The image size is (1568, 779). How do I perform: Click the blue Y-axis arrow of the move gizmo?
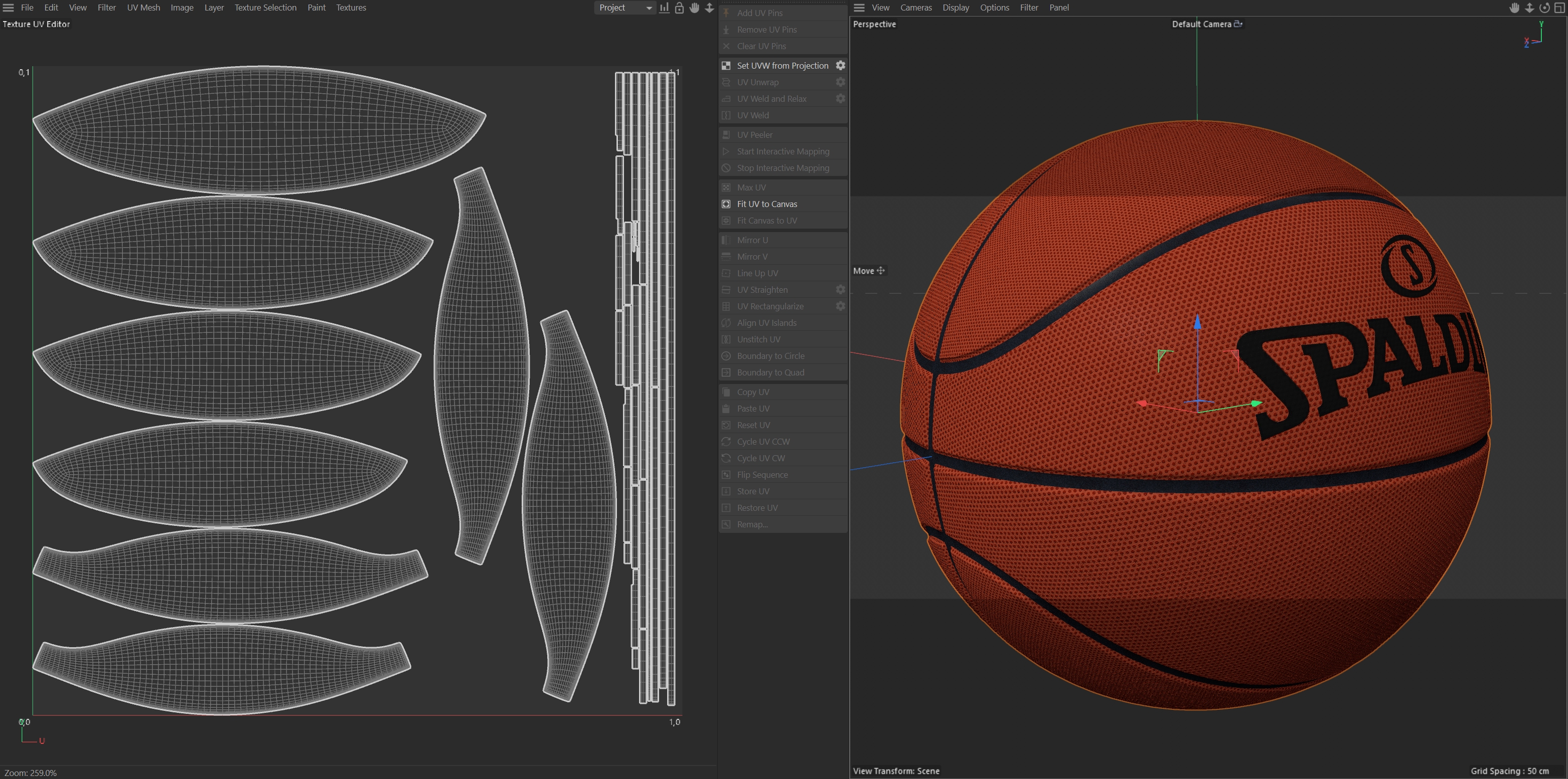[1197, 322]
